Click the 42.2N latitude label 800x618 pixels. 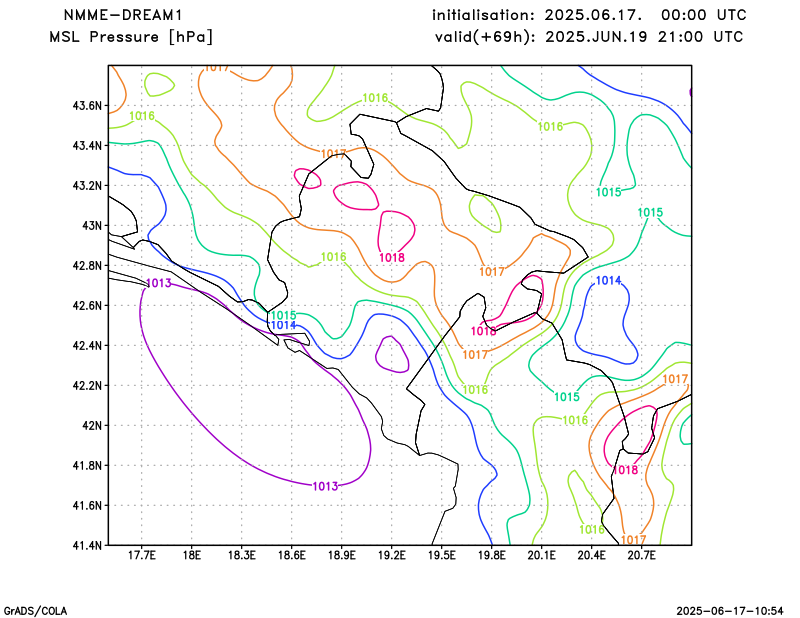87,385
